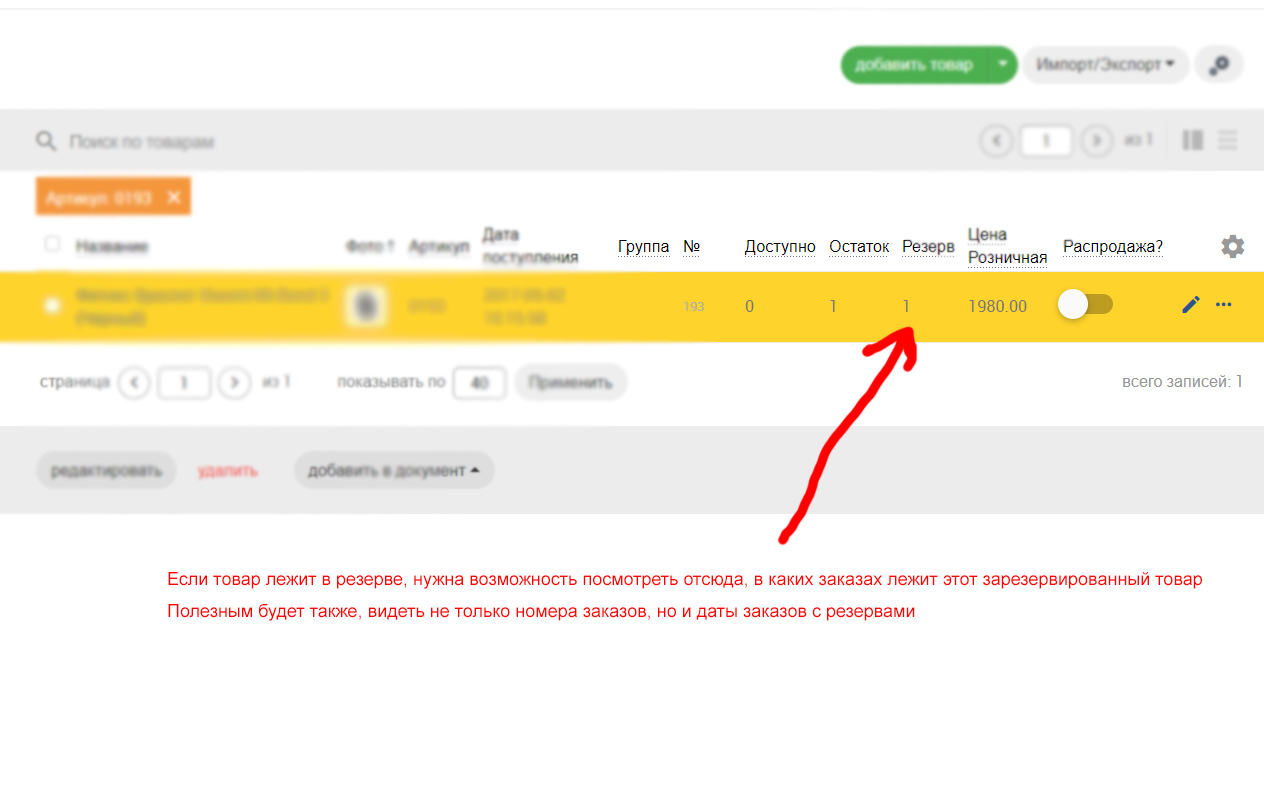Click the red удалить link
1264x812 pixels.
coord(228,470)
